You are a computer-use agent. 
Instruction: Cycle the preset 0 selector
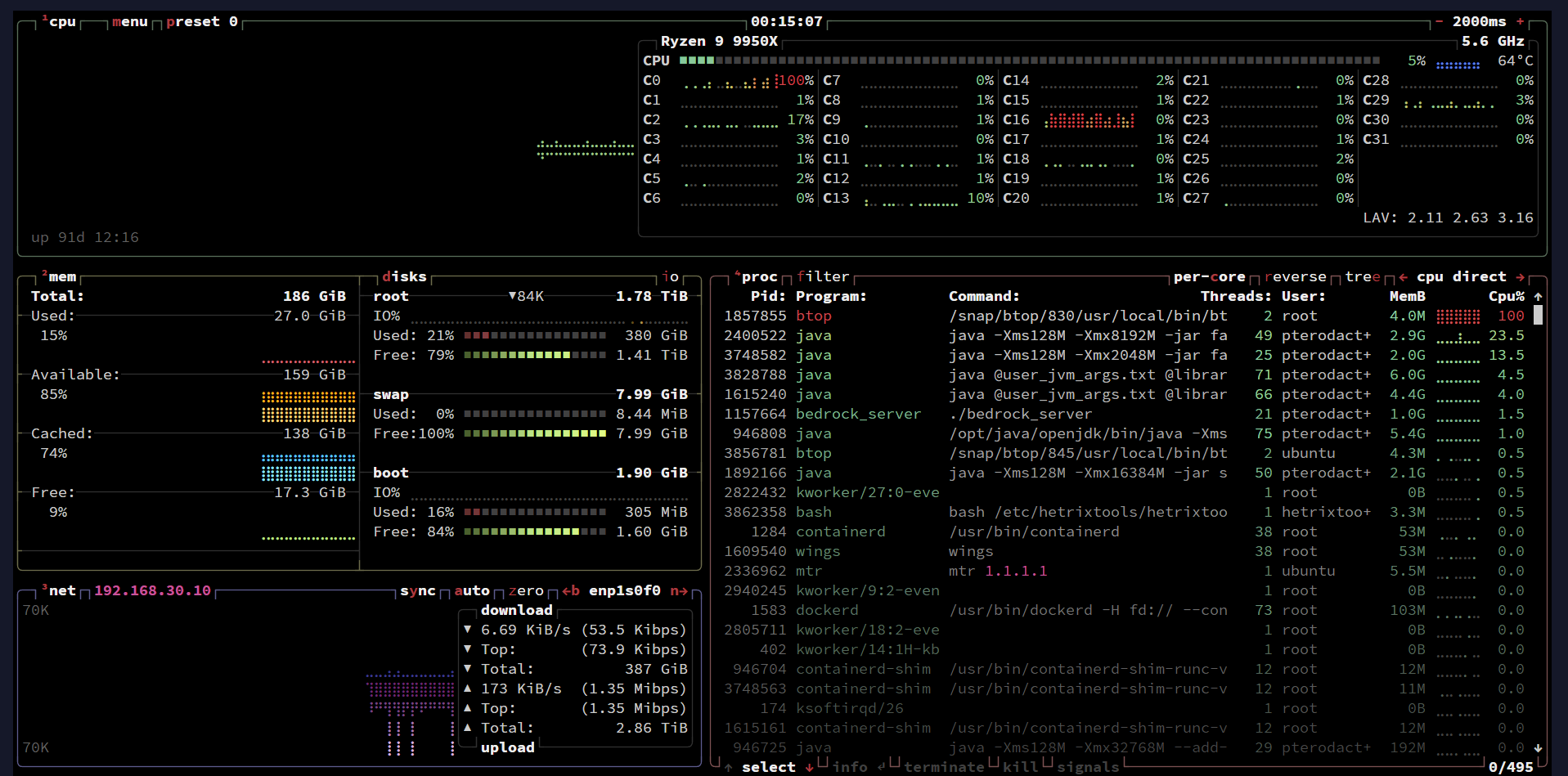click(201, 21)
